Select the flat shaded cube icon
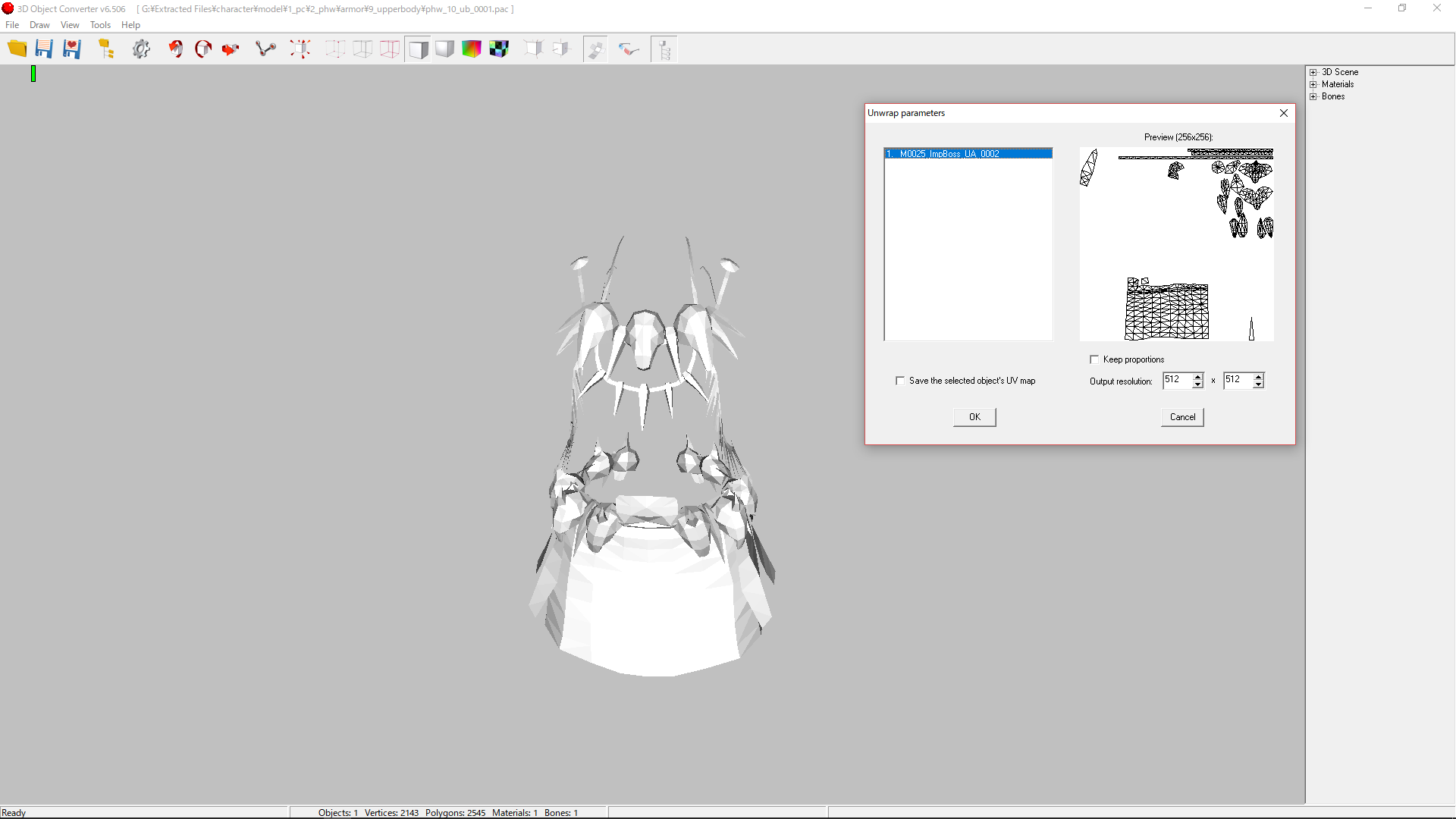 [418, 49]
